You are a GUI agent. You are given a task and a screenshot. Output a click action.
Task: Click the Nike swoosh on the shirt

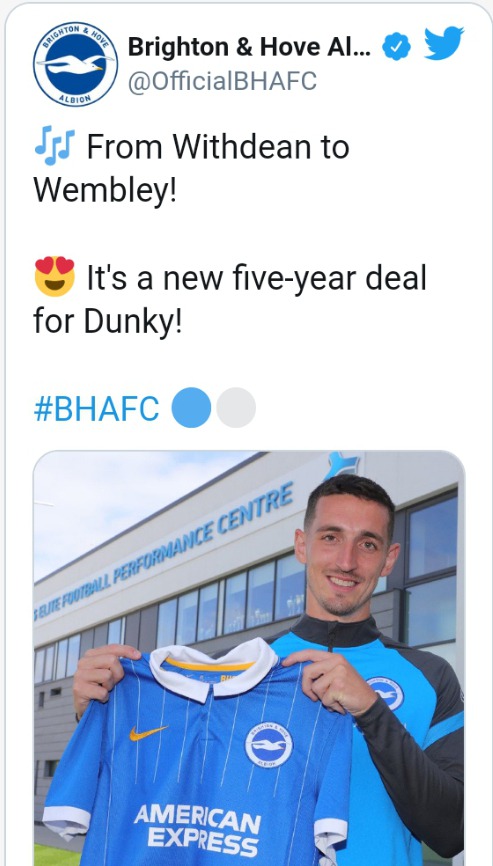pos(148,732)
